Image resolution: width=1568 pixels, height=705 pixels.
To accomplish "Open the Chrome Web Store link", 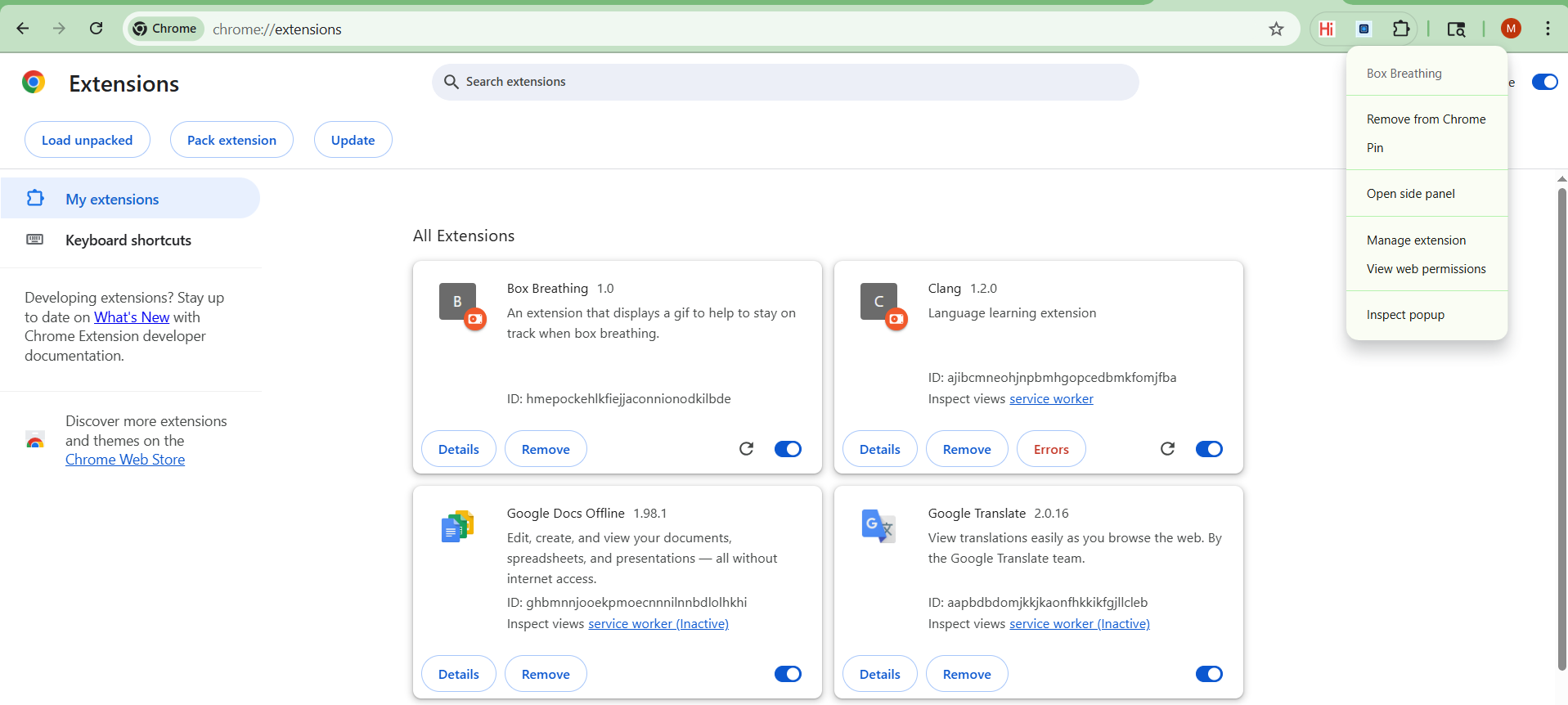I will (125, 460).
